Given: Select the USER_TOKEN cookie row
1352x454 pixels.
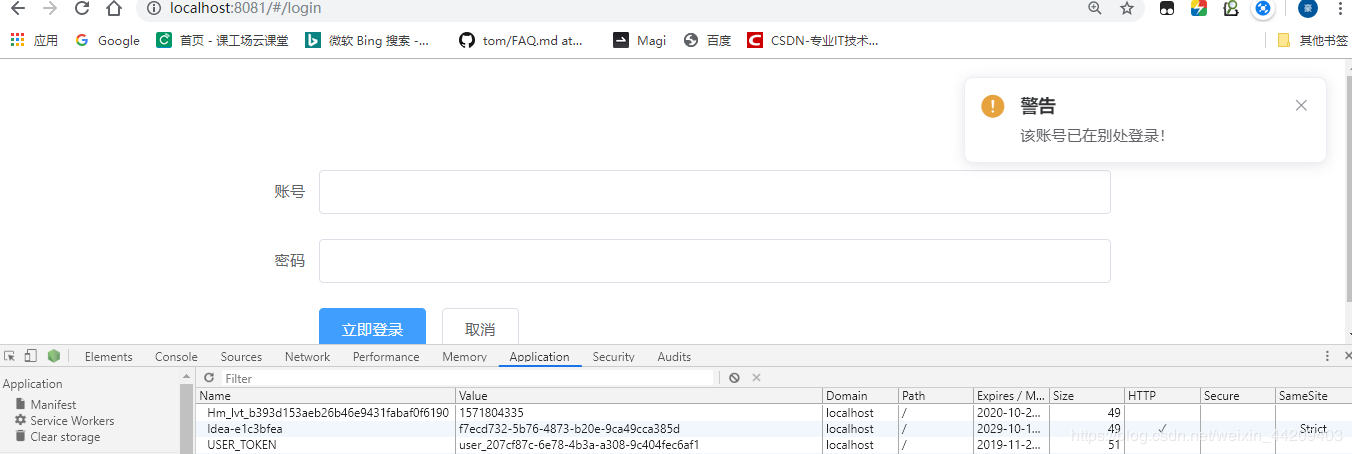Looking at the screenshot, I should pyautogui.click(x=242, y=445).
